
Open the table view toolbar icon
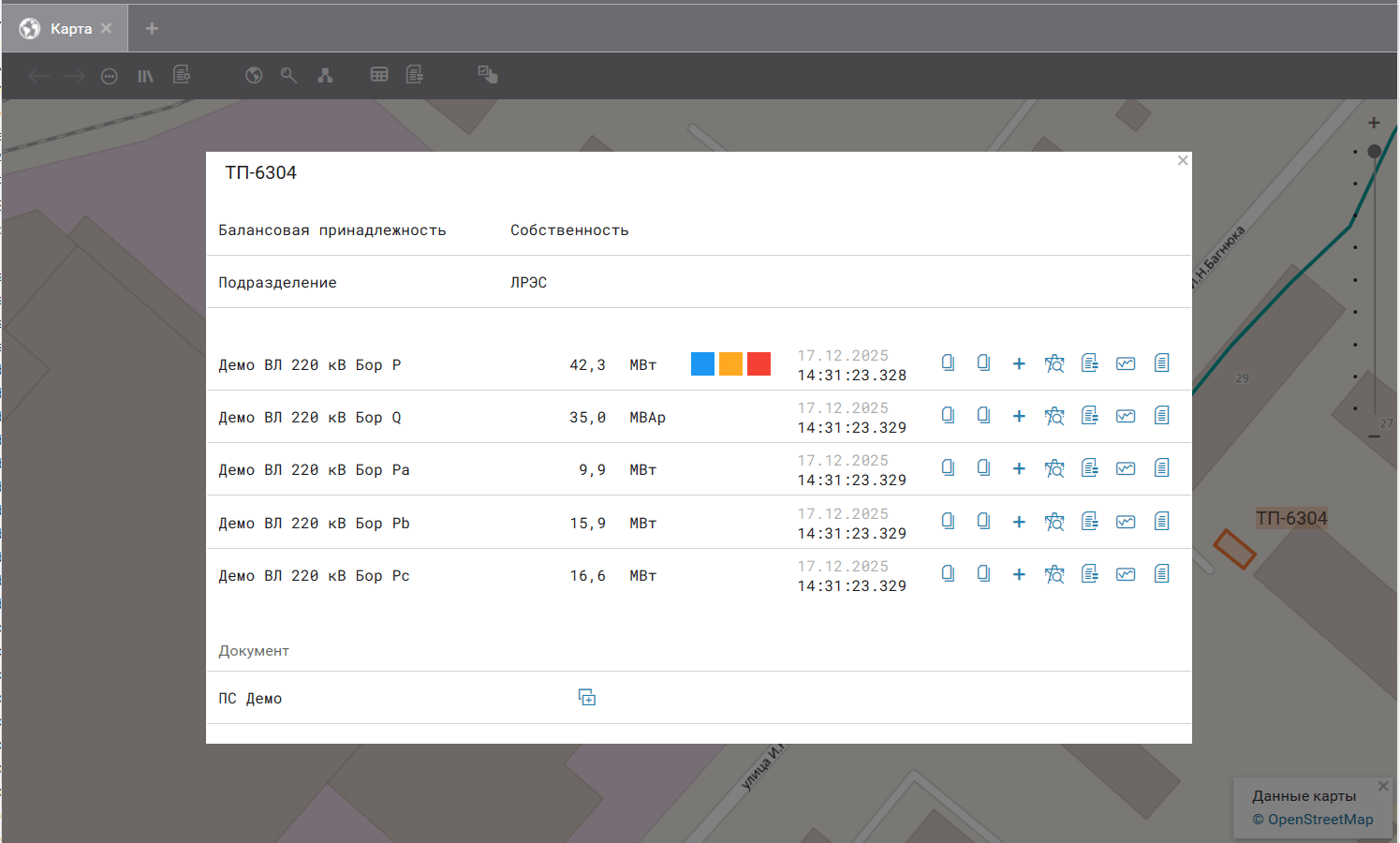[379, 75]
